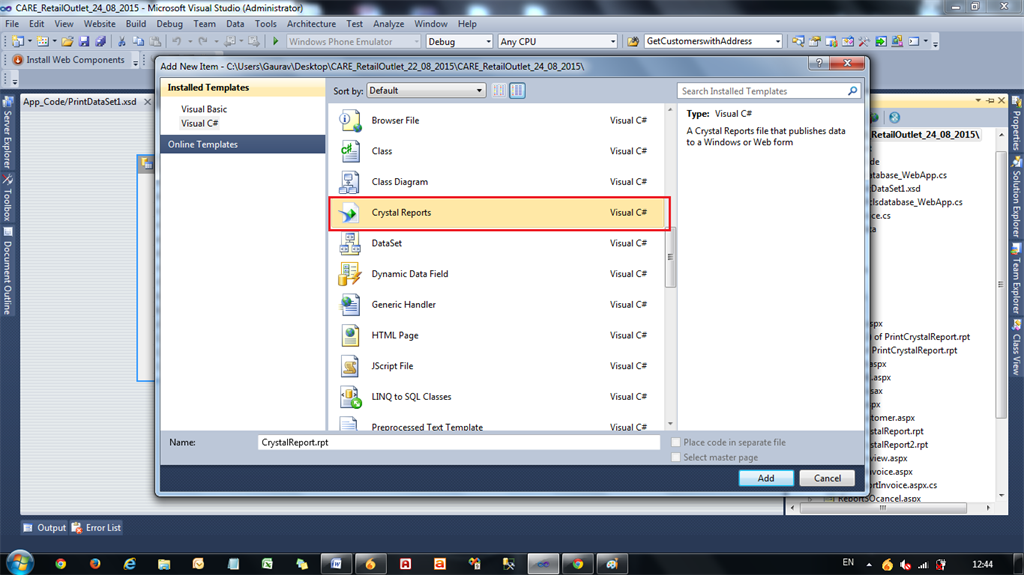The image size is (1024, 575).
Task: Toggle Place code in separate file
Action: pyautogui.click(x=676, y=442)
